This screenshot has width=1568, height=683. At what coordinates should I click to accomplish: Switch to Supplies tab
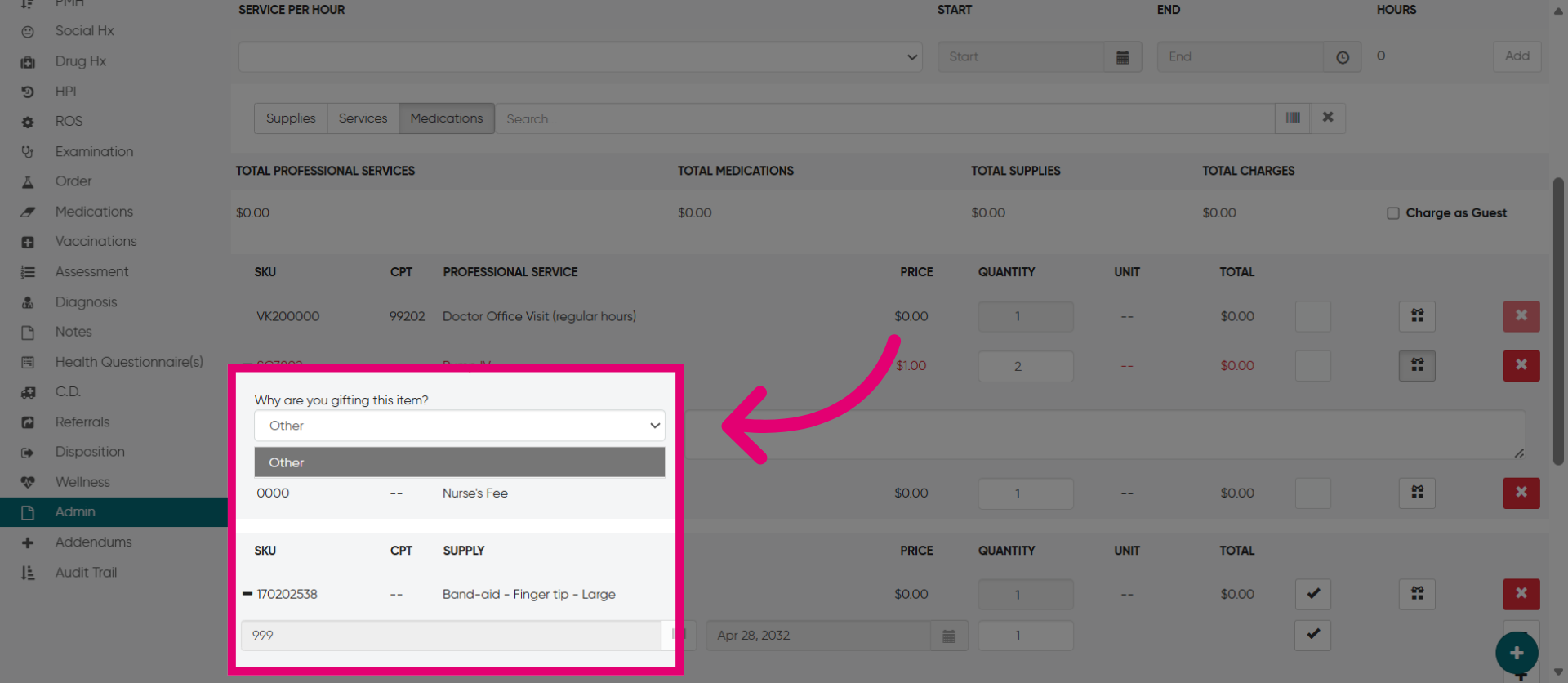click(291, 118)
